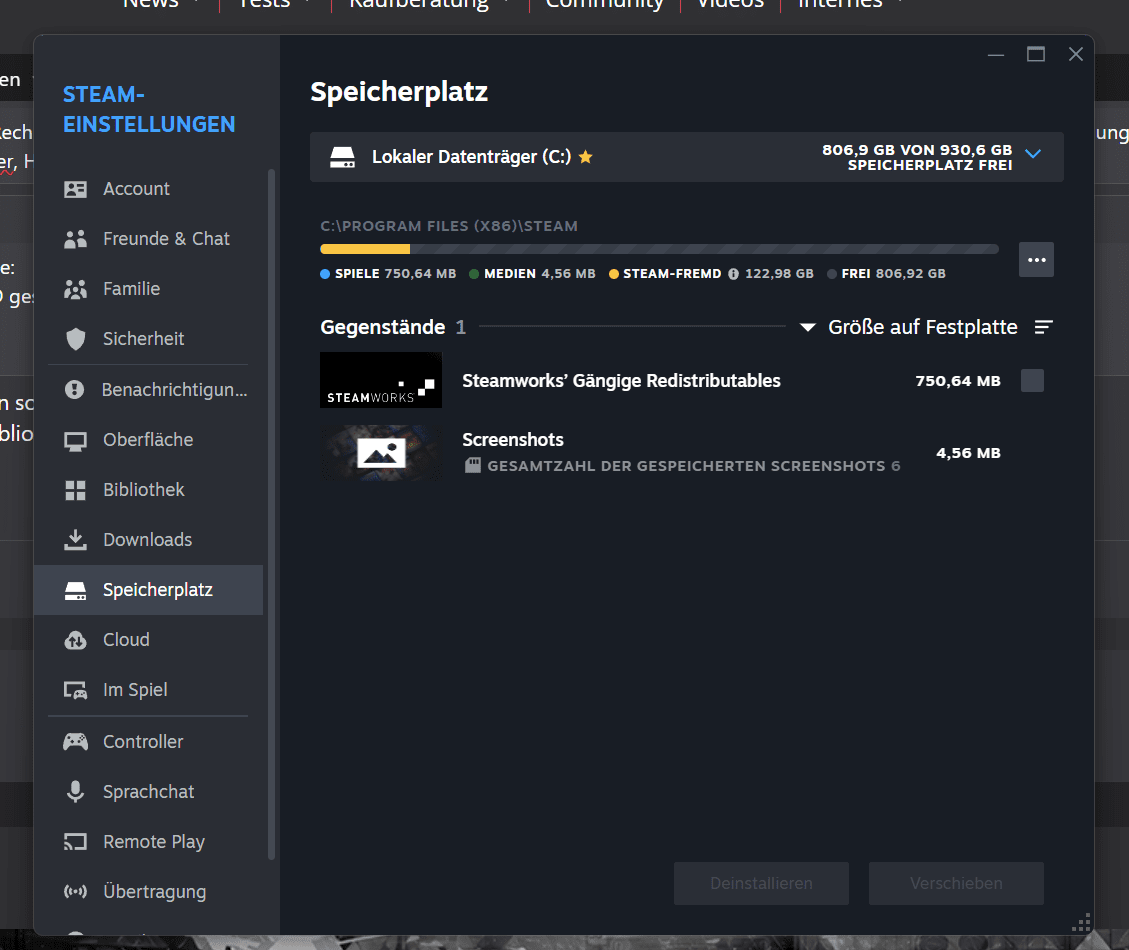Click the Verschieben button
The height and width of the screenshot is (950, 1129).
[956, 884]
